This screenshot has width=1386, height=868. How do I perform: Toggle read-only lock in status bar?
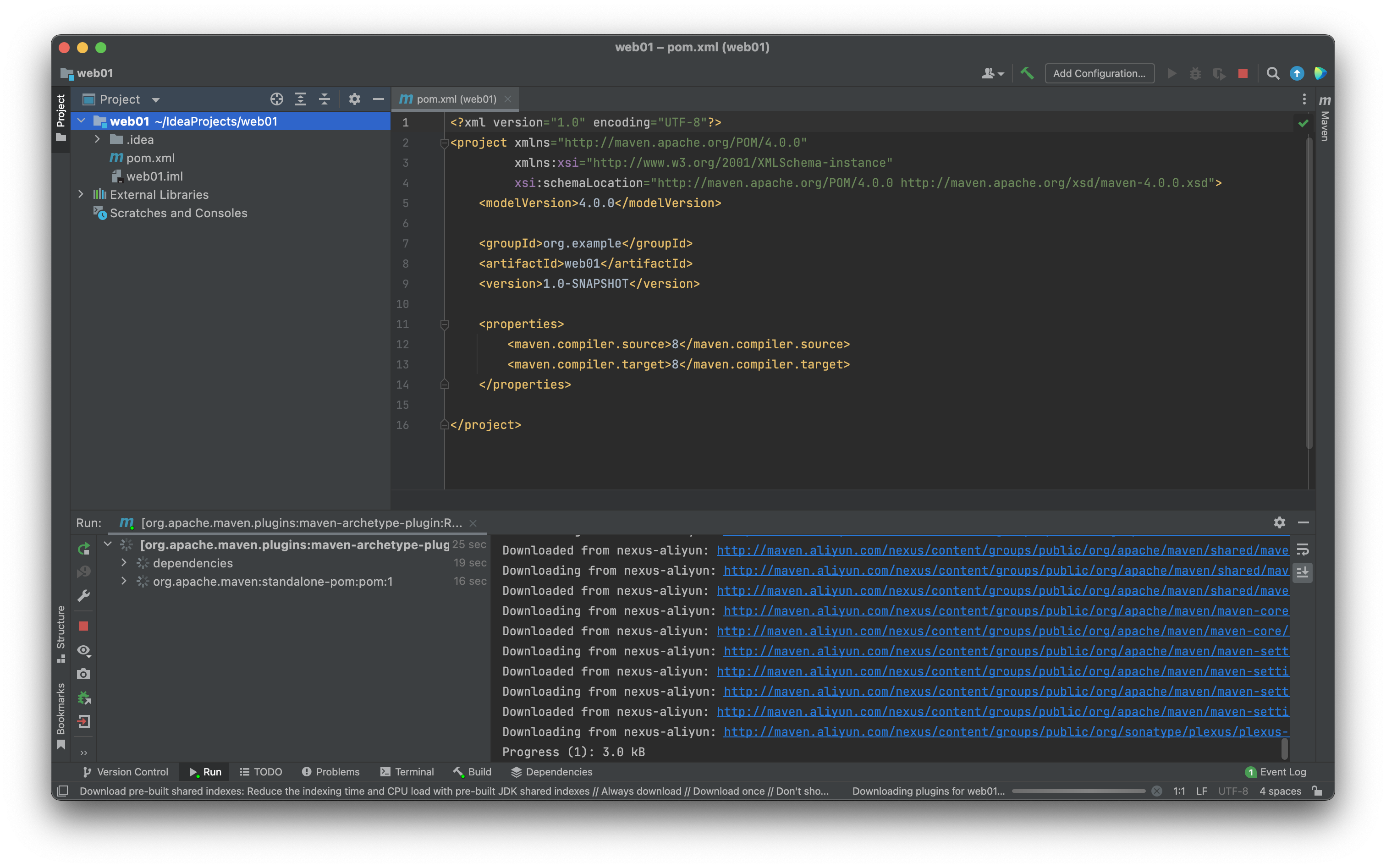(1318, 791)
